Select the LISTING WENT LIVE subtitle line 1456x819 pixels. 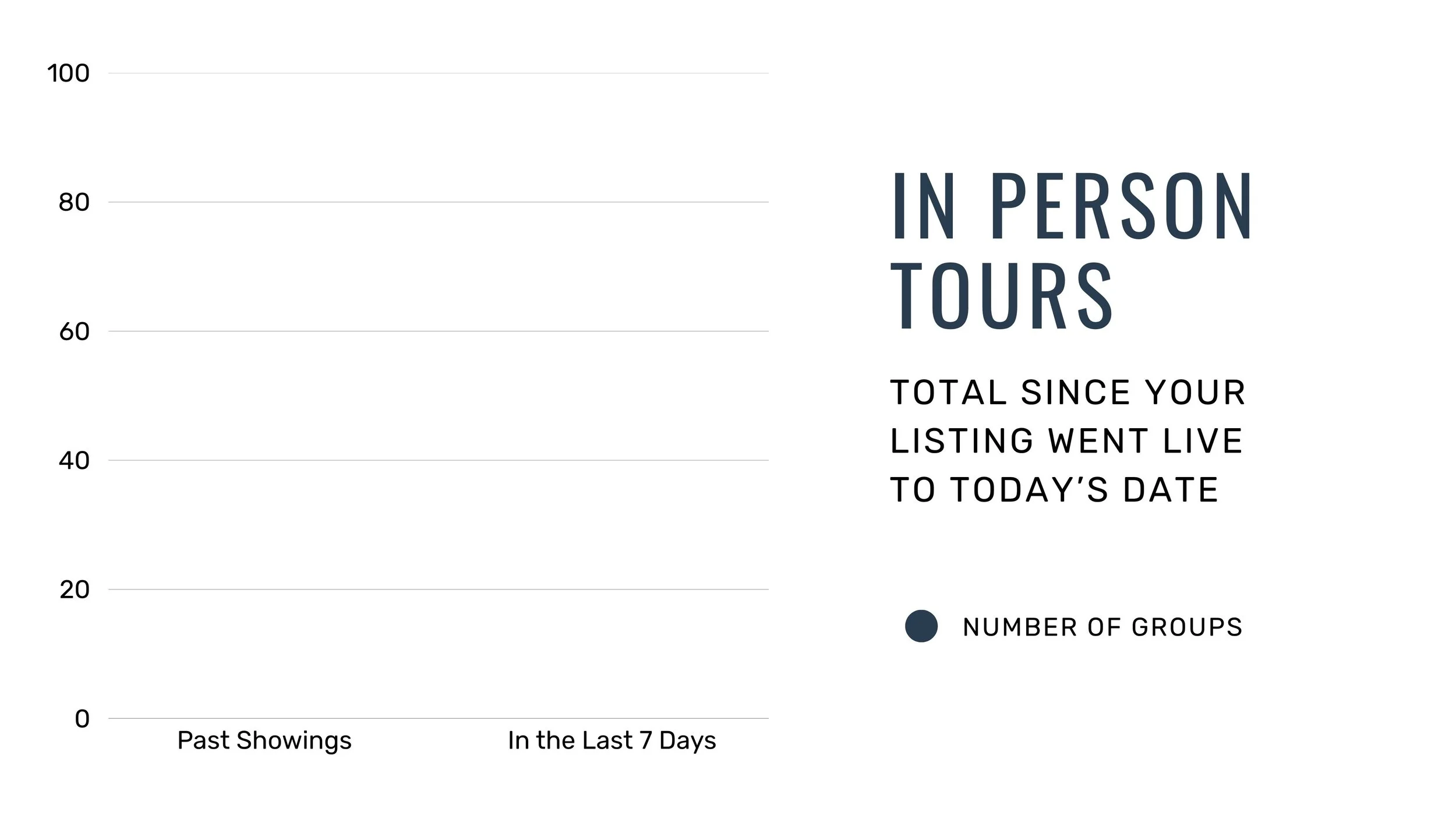1066,441
